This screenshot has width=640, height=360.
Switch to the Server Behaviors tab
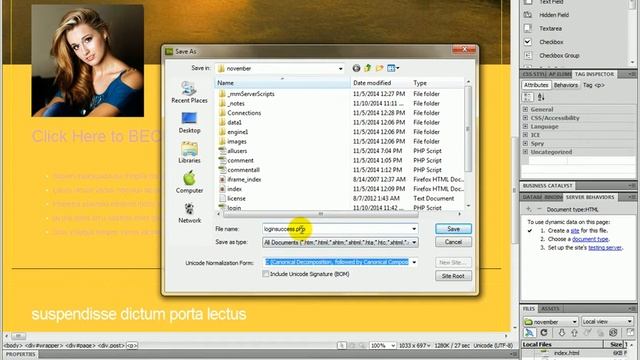[590, 197]
